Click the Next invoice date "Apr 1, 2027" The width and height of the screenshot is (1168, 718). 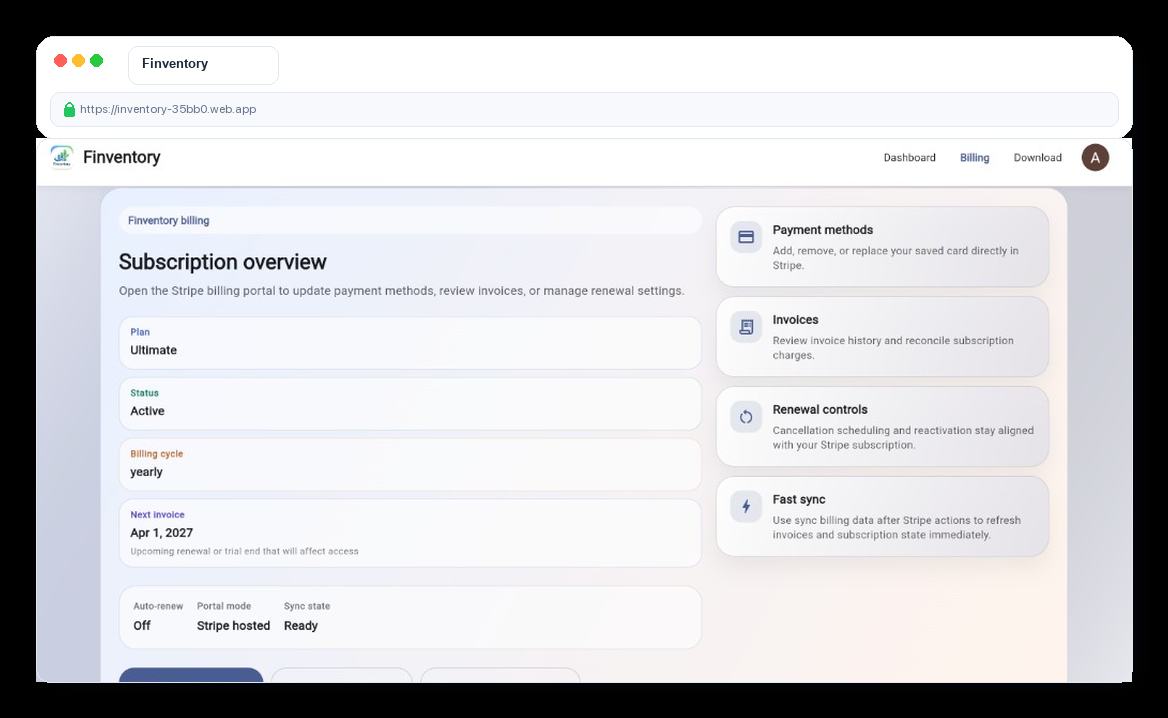162,533
